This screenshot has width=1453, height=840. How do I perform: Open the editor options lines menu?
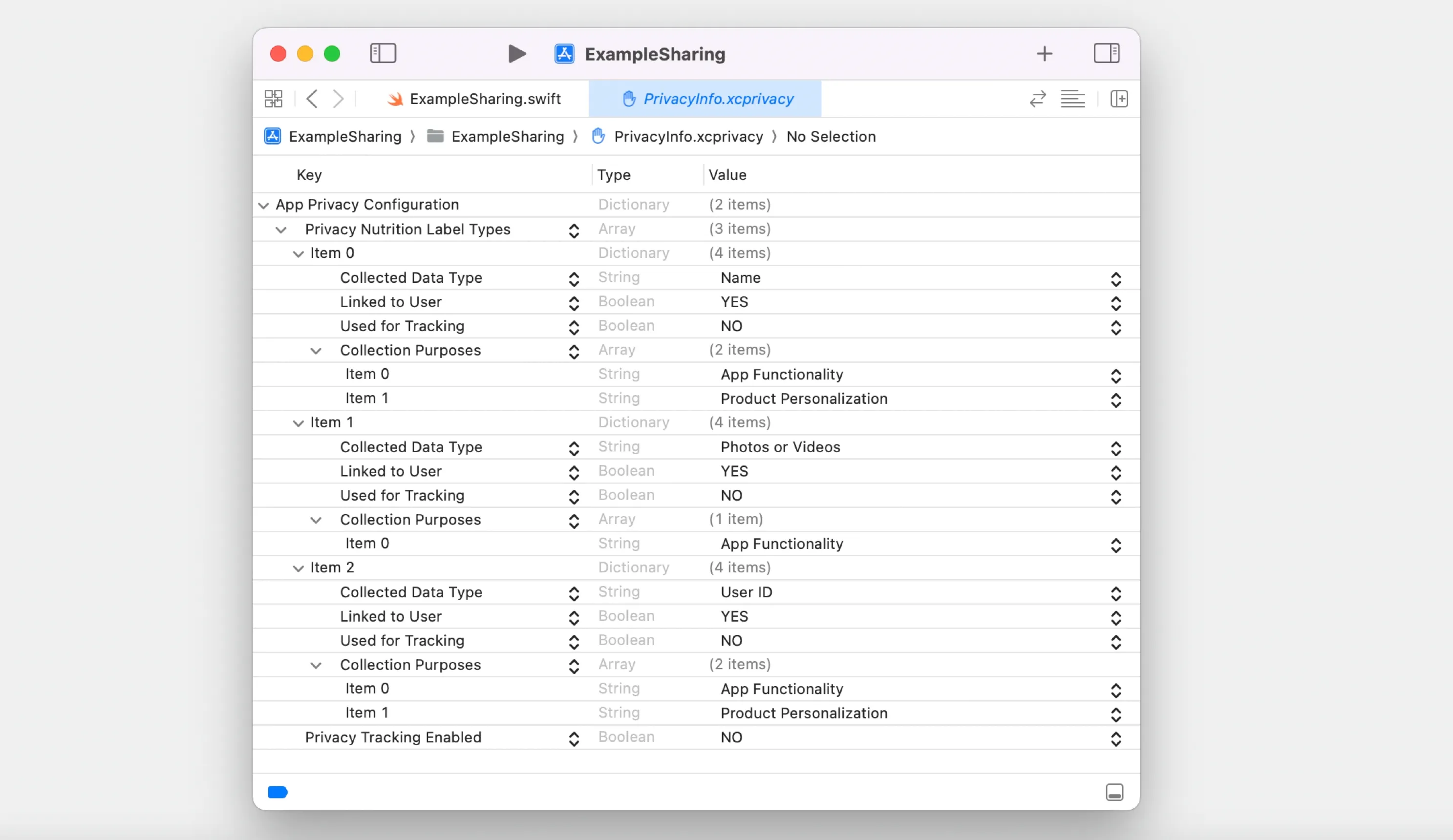click(x=1072, y=99)
